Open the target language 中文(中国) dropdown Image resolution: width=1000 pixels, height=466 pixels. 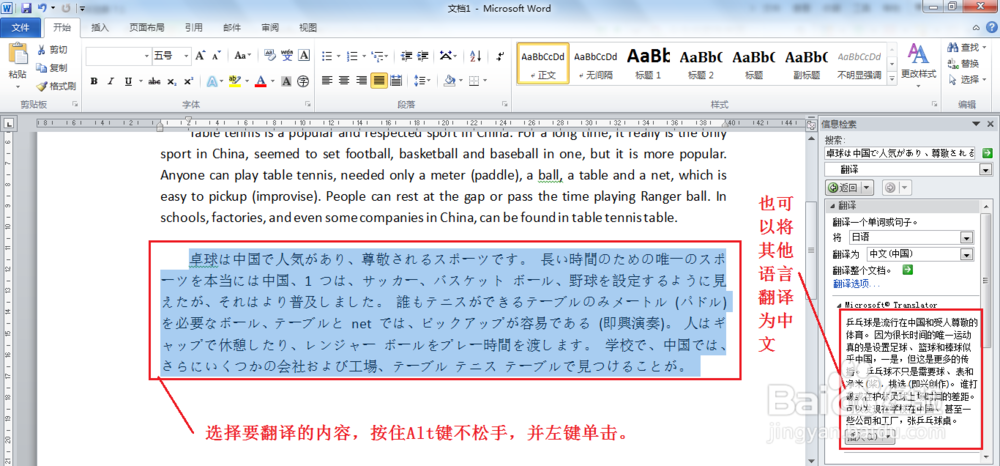(967, 254)
